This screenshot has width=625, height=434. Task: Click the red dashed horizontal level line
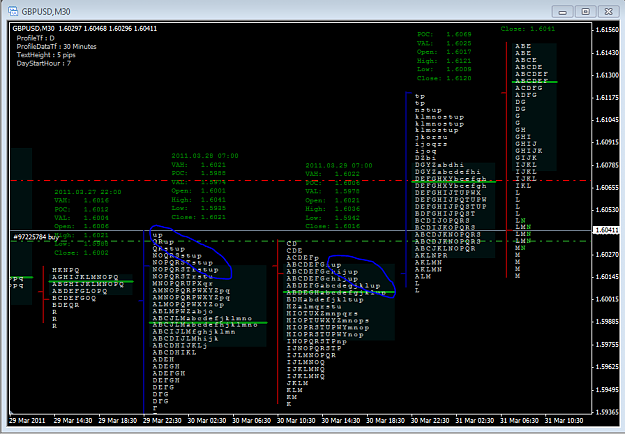coord(301,181)
